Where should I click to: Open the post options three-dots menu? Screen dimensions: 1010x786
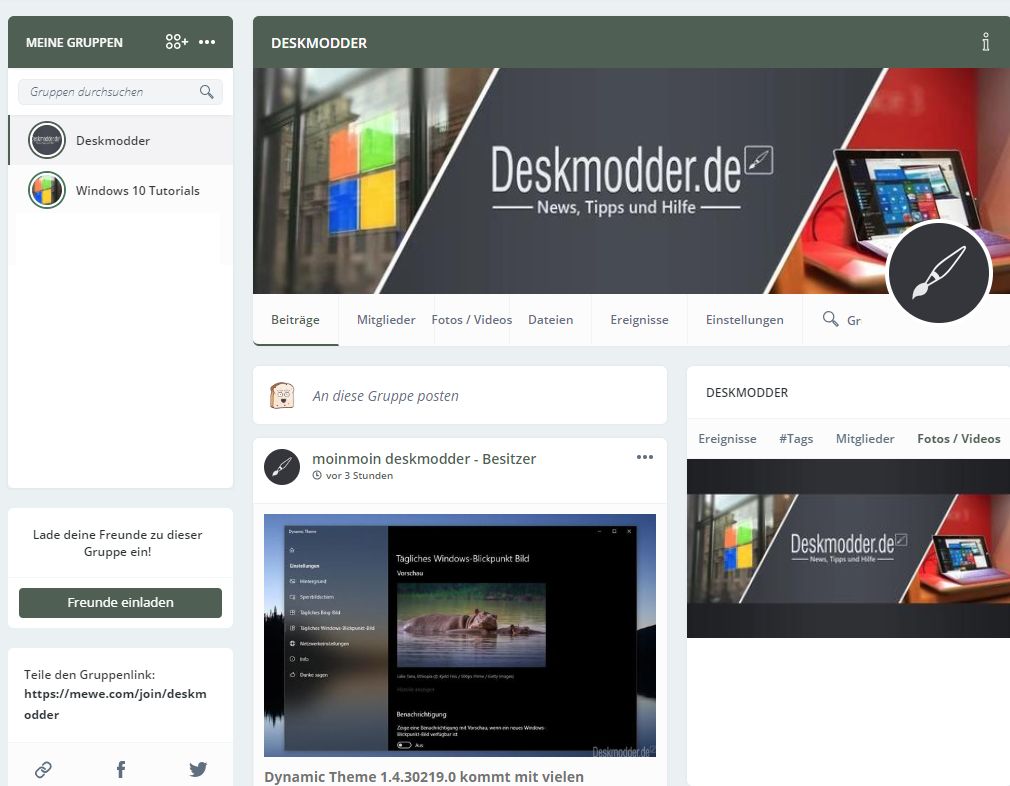click(x=645, y=457)
